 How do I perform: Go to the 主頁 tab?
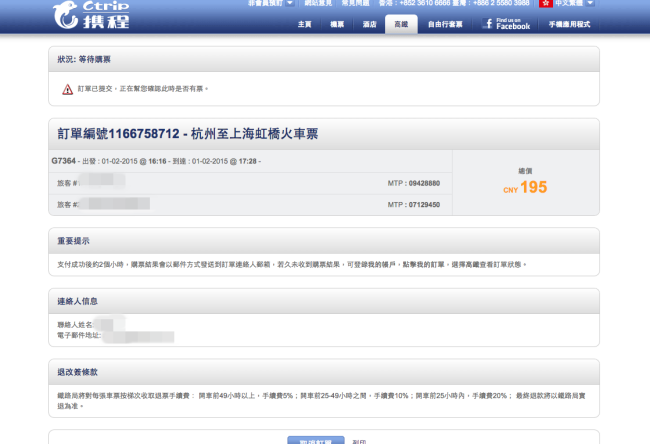(x=305, y=24)
